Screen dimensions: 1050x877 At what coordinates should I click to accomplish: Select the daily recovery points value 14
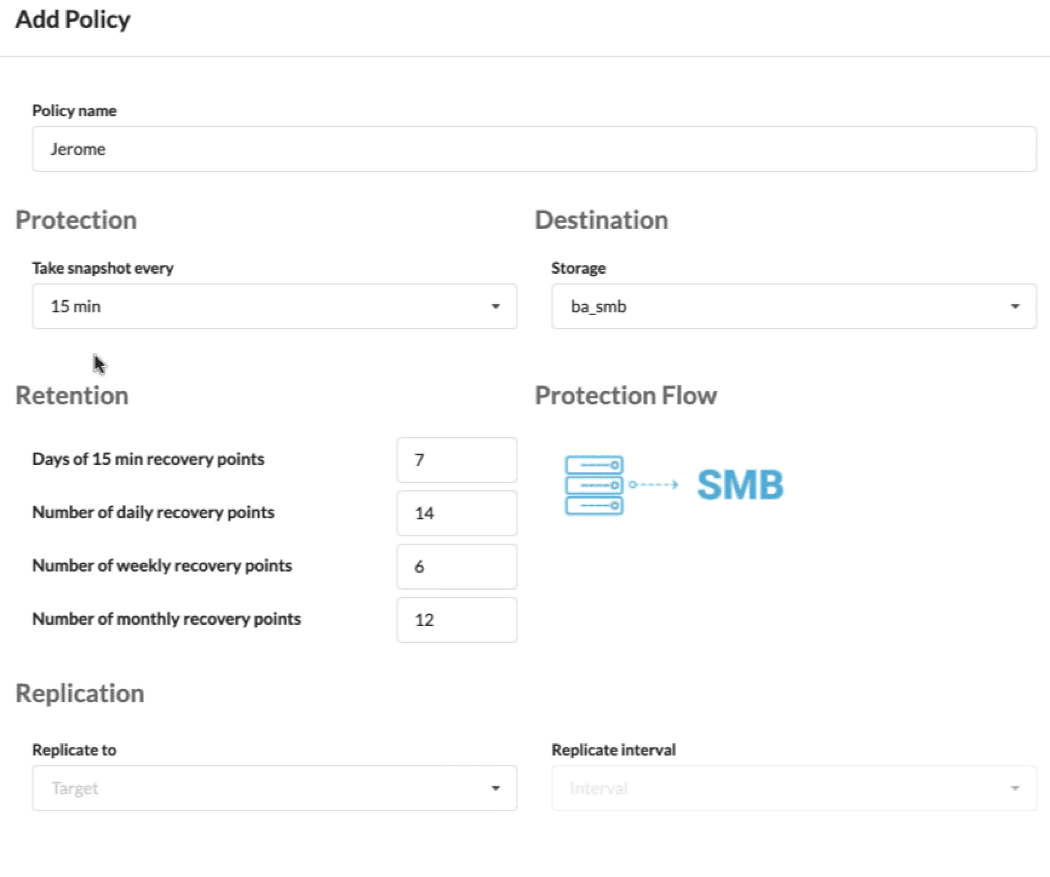[457, 512]
